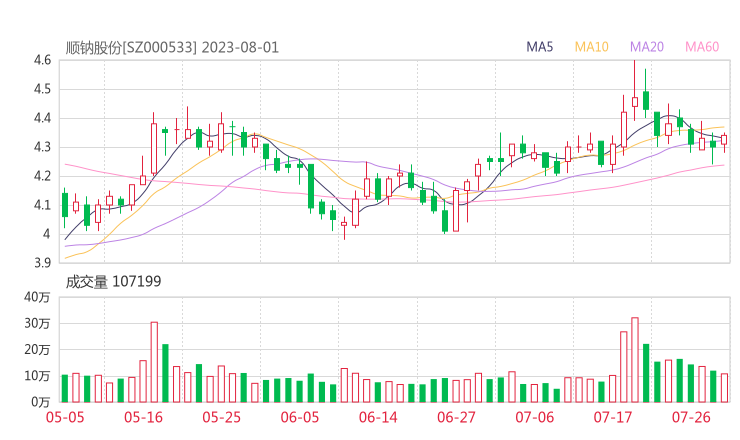Click the MA20 legend label
This screenshot has width=740, height=440.
pyautogui.click(x=647, y=47)
